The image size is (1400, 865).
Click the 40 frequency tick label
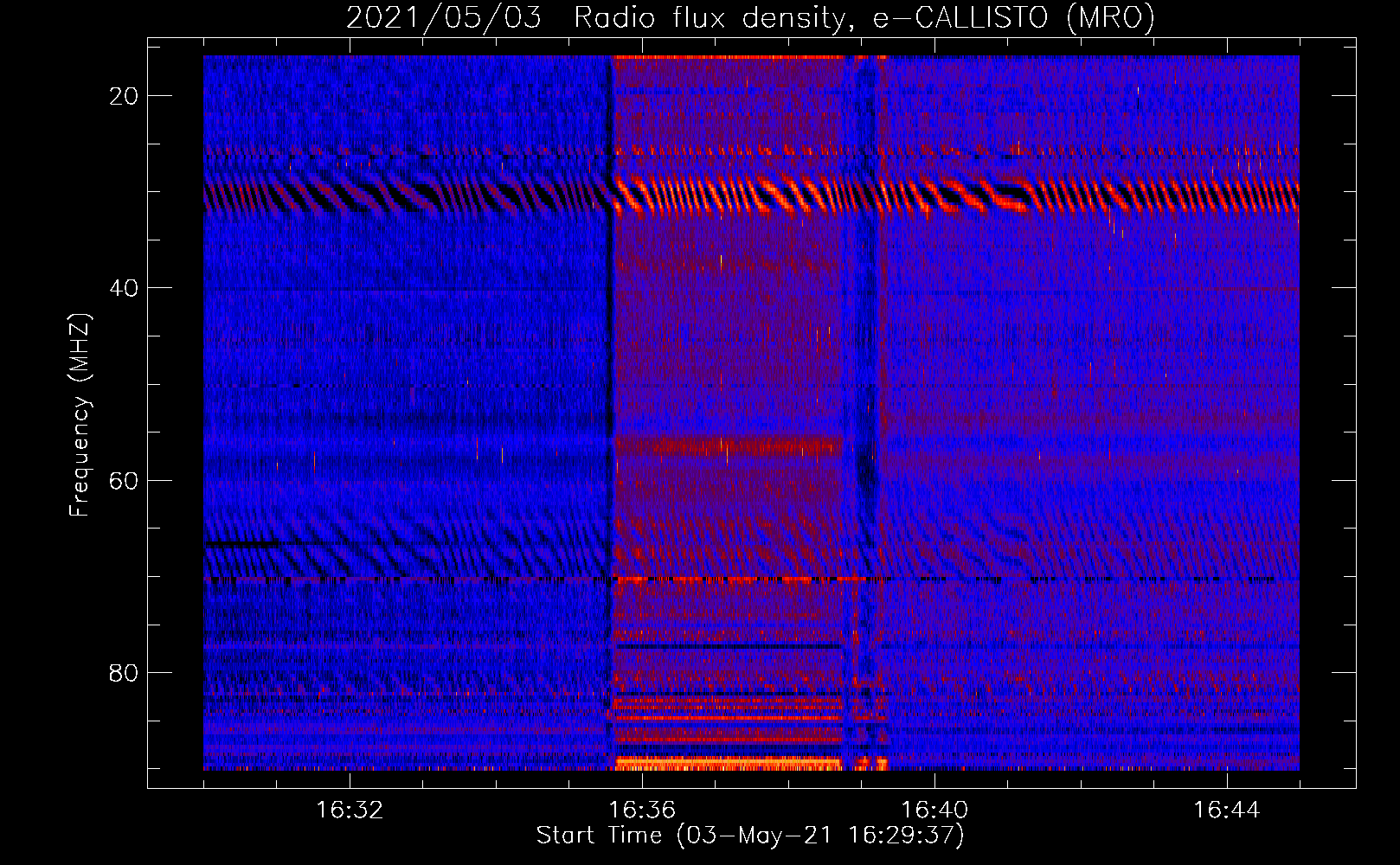[124, 288]
